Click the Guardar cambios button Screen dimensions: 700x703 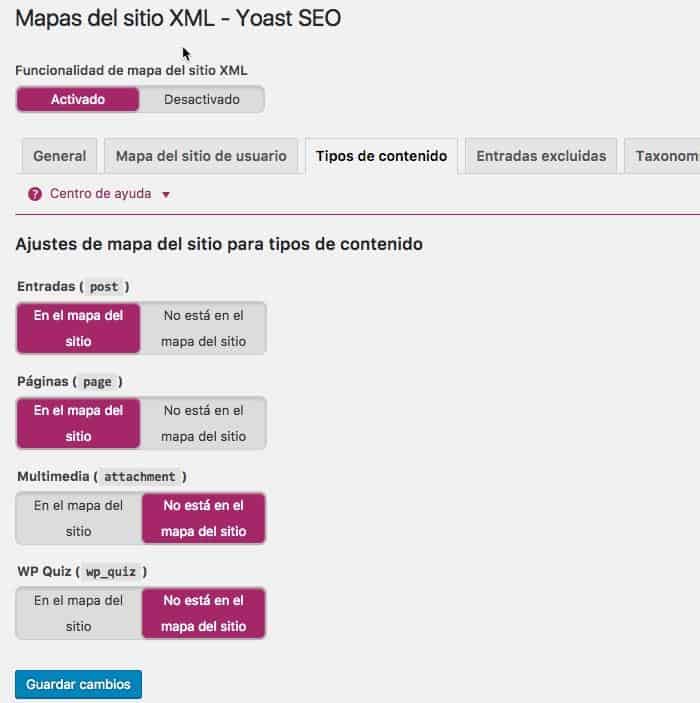(x=78, y=684)
